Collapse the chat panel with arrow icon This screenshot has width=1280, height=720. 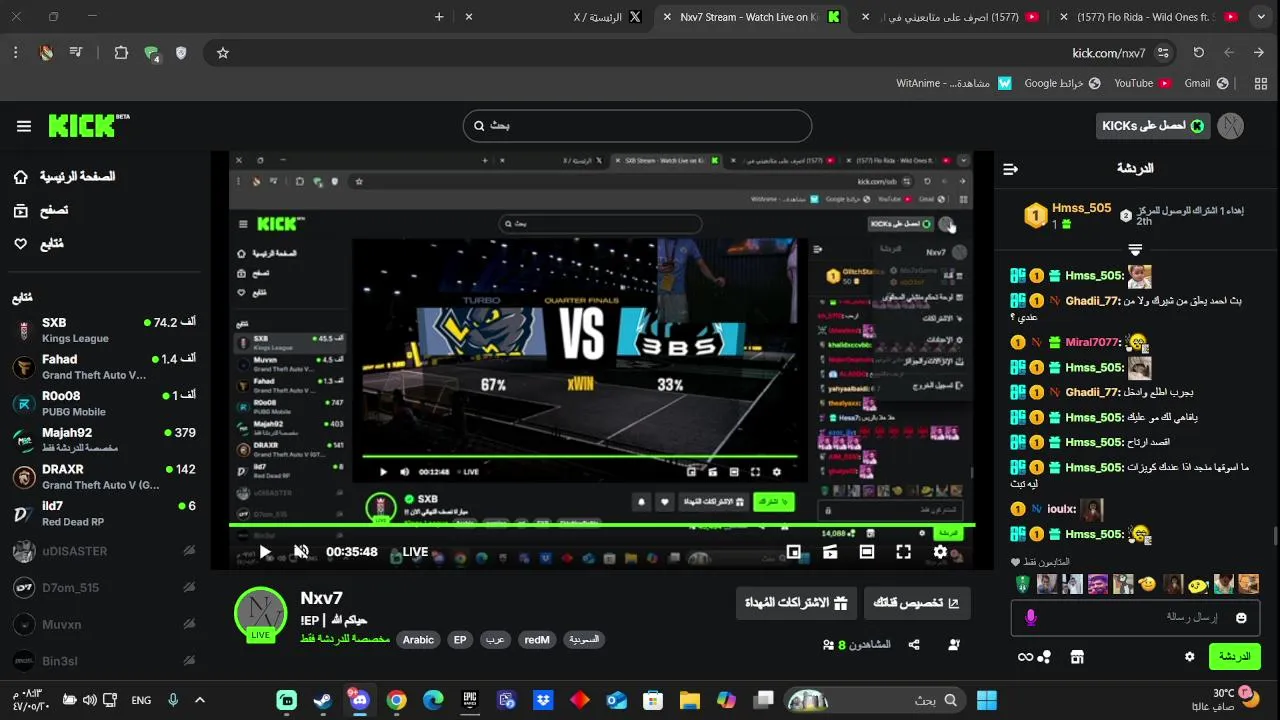1010,169
